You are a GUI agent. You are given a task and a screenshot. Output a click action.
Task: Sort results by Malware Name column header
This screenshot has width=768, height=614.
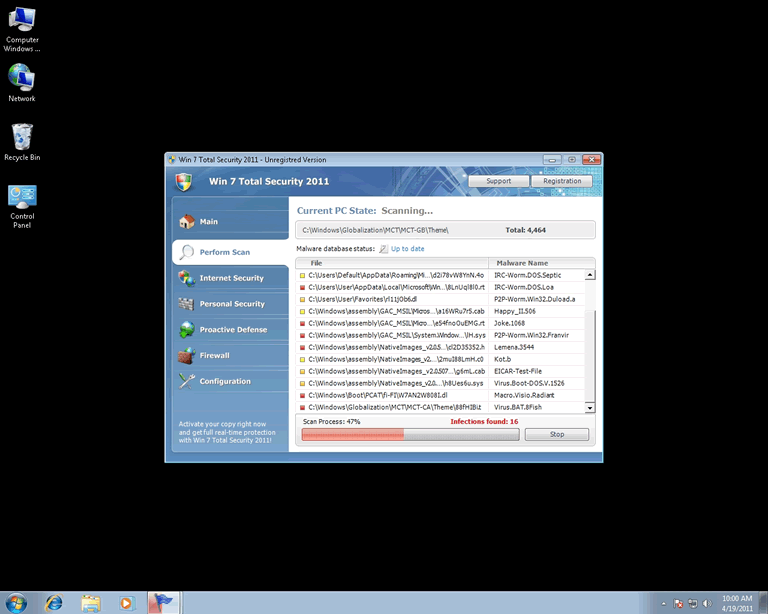(537, 263)
